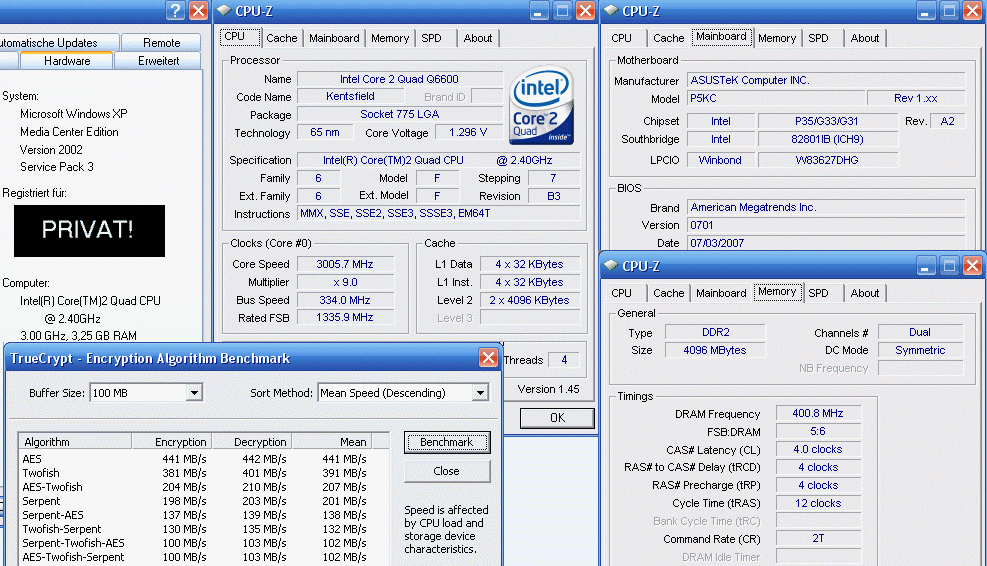This screenshot has width=987, height=566.
Task: Sort by the Encryption column header
Action: [172, 441]
